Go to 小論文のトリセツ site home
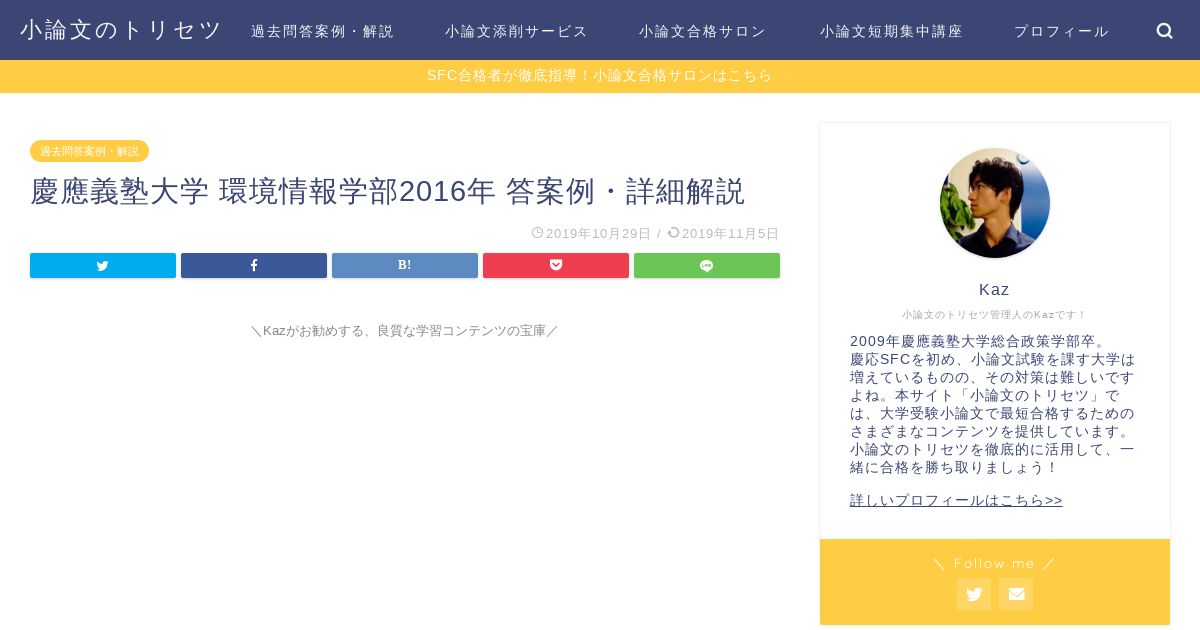Viewport: 1200px width, 630px height. (x=121, y=30)
